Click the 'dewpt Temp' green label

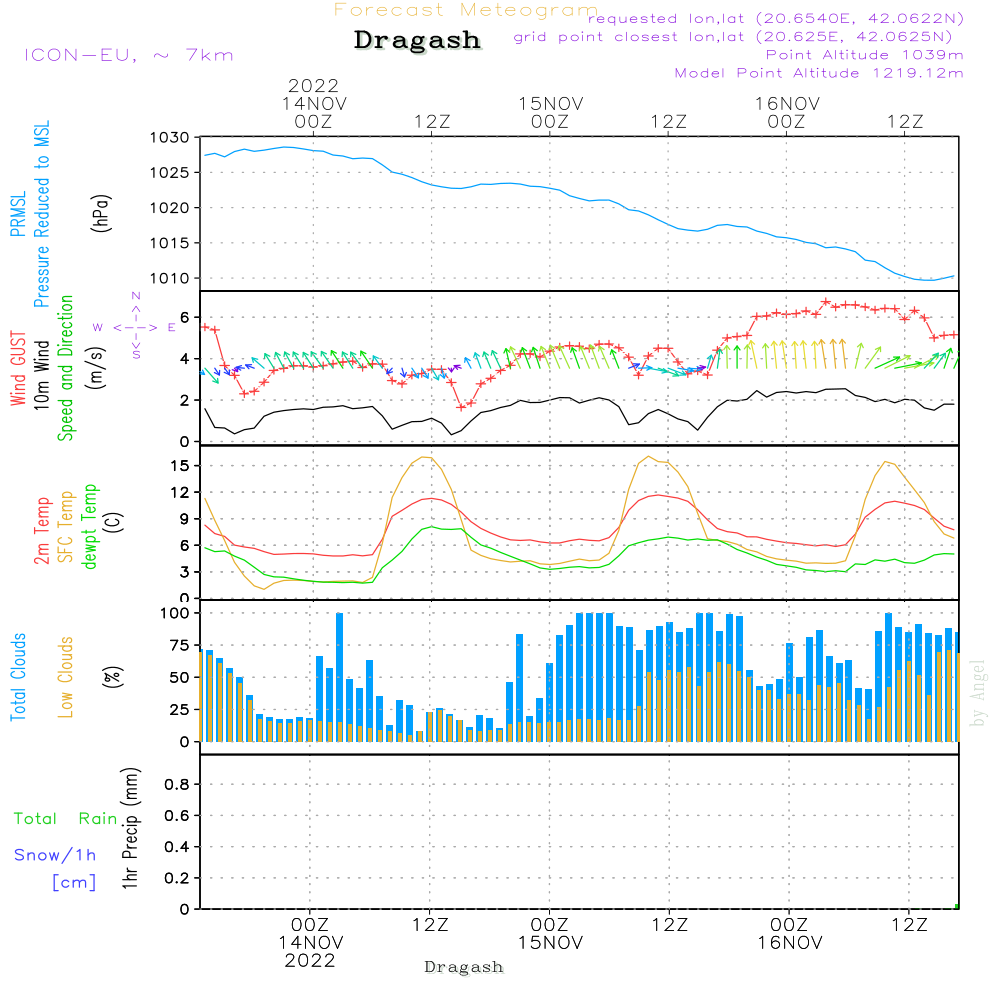click(89, 526)
